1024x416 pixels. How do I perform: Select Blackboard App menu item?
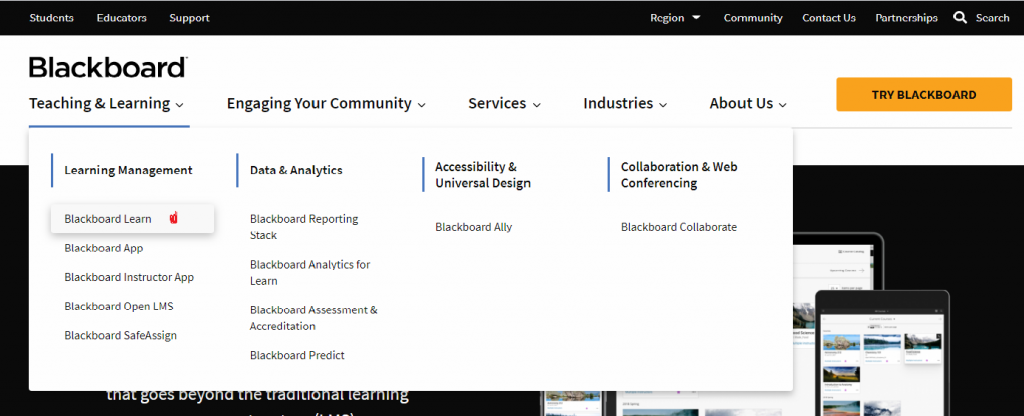[104, 248]
